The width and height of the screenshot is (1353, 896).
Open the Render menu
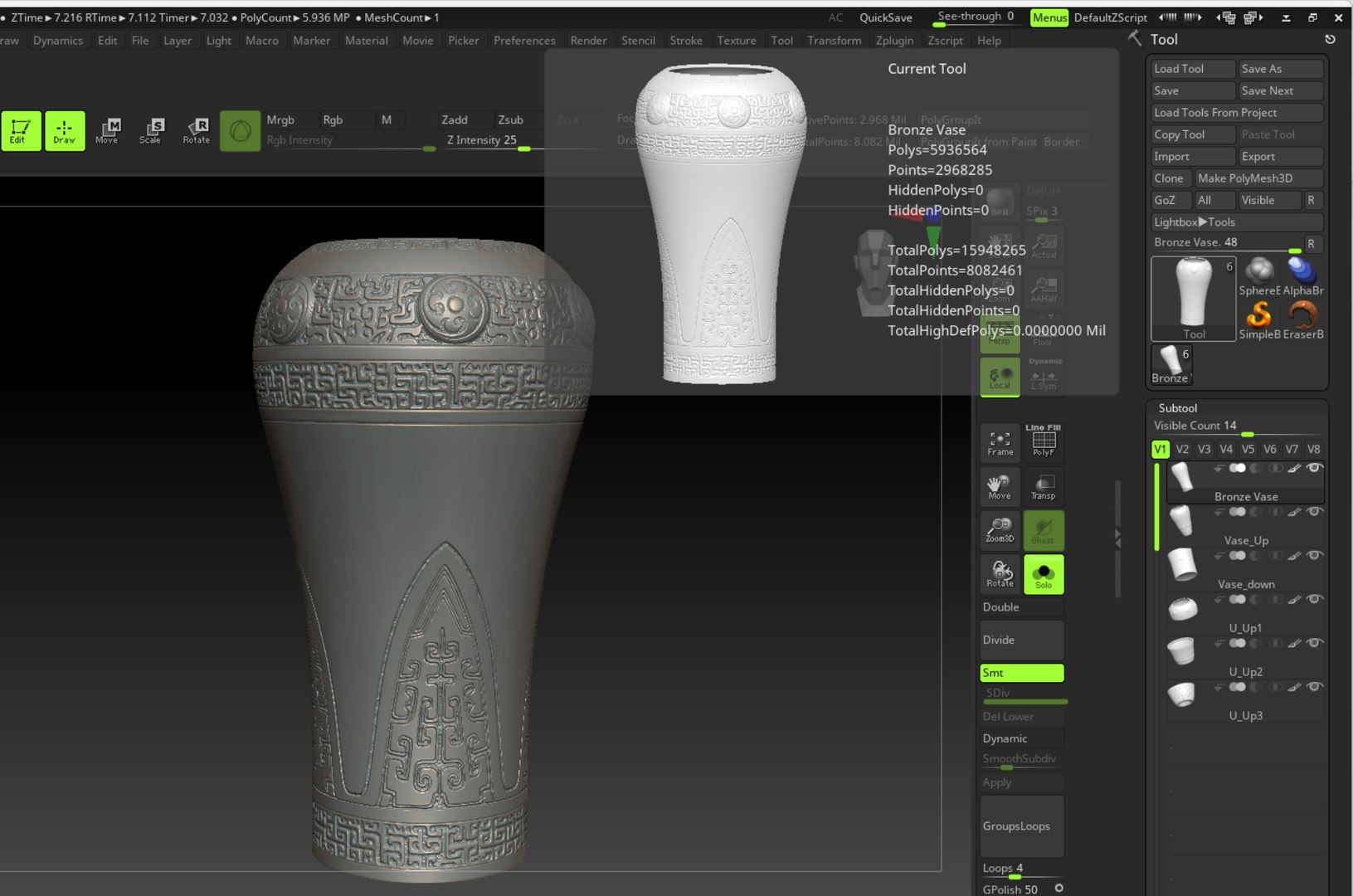point(588,41)
